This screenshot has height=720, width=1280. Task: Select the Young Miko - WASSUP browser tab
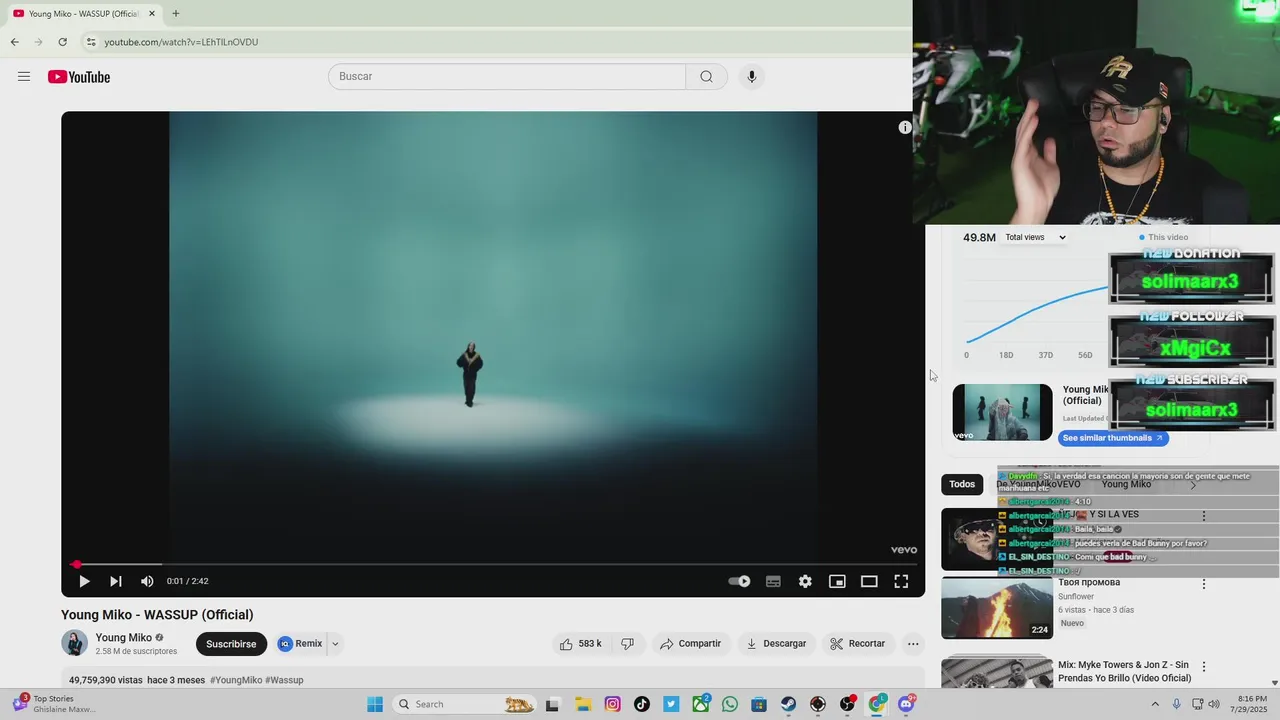coord(82,14)
